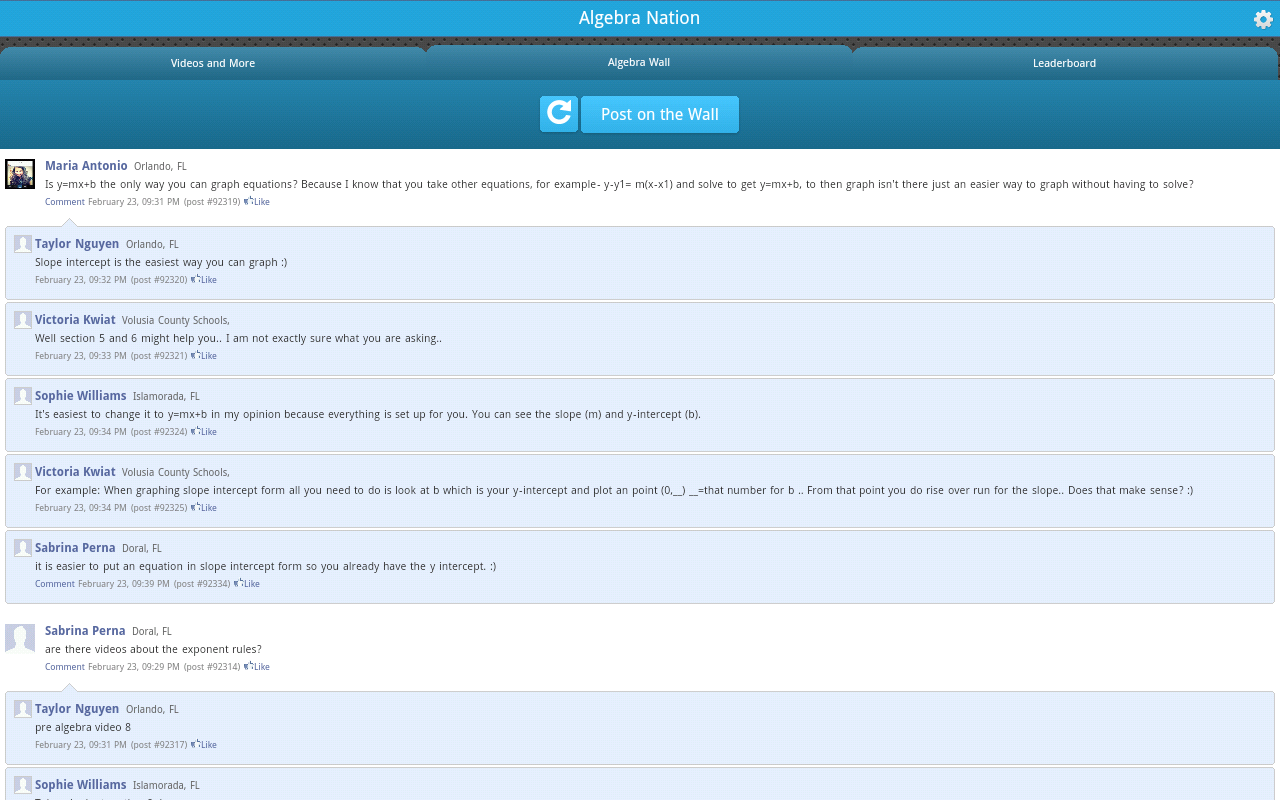1280x800 pixels.
Task: Open Maria Antonio's profile picture
Action: [20, 174]
